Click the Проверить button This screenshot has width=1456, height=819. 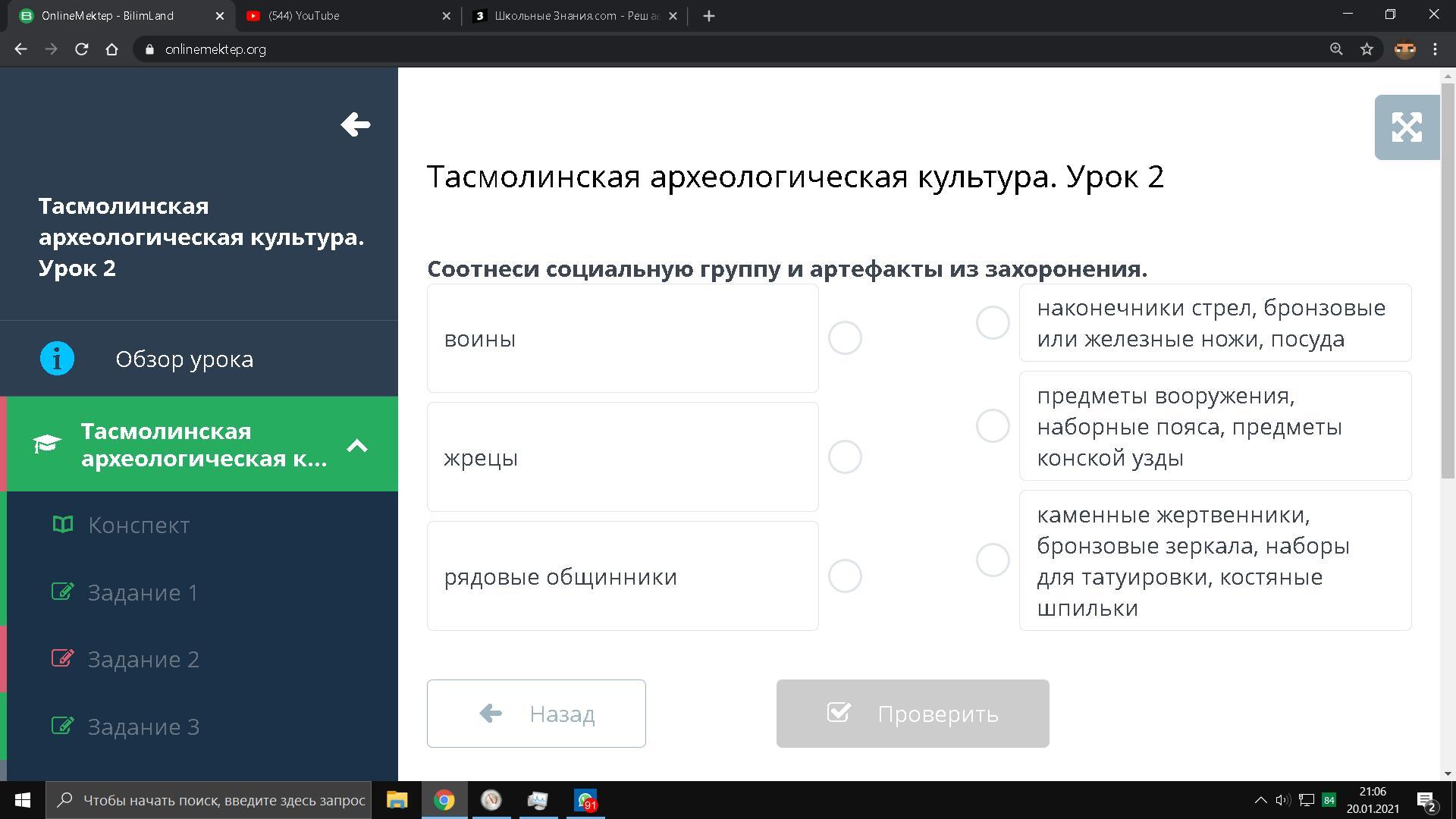pos(912,714)
